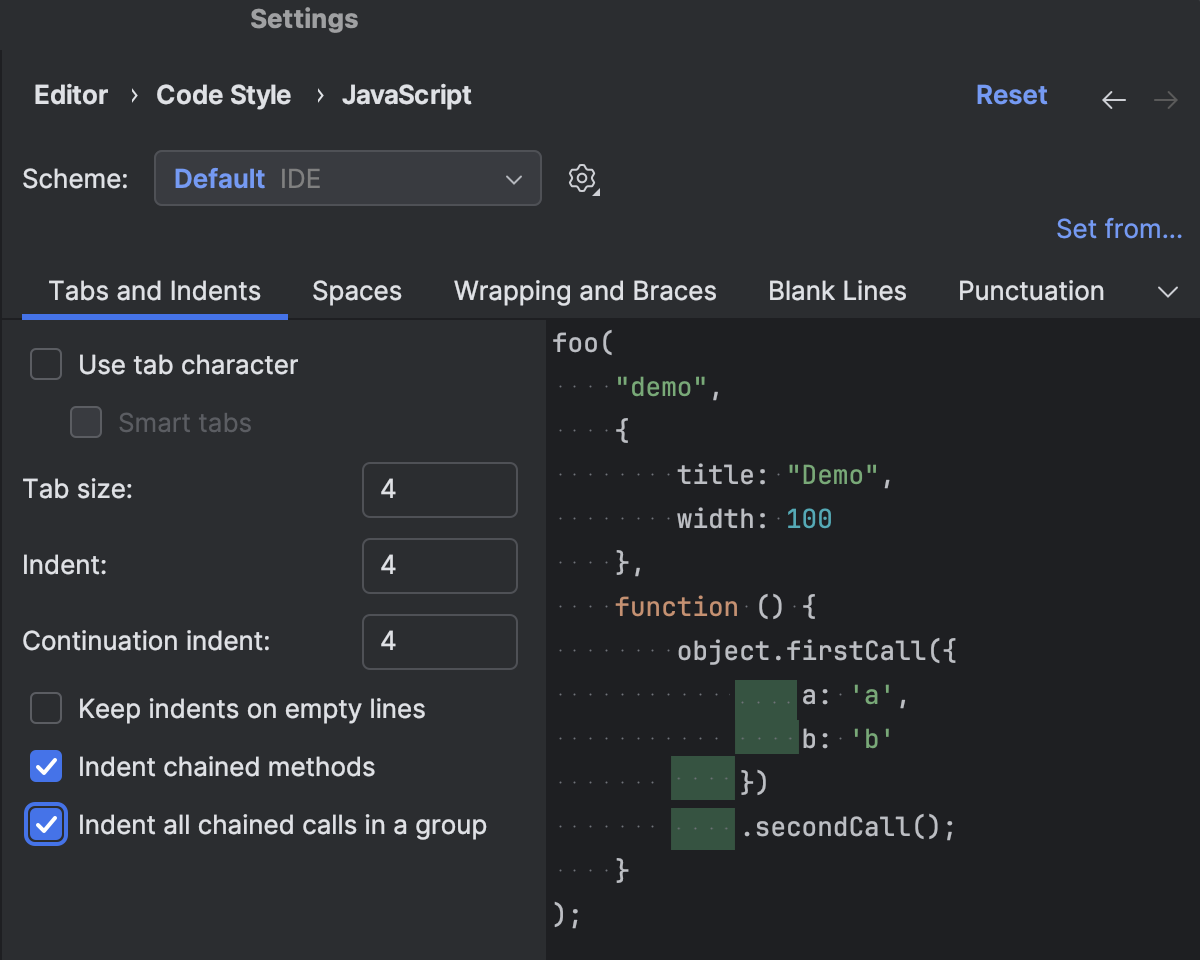The width and height of the screenshot is (1200, 960).
Task: Click the back navigation arrow
Action: point(1113,99)
